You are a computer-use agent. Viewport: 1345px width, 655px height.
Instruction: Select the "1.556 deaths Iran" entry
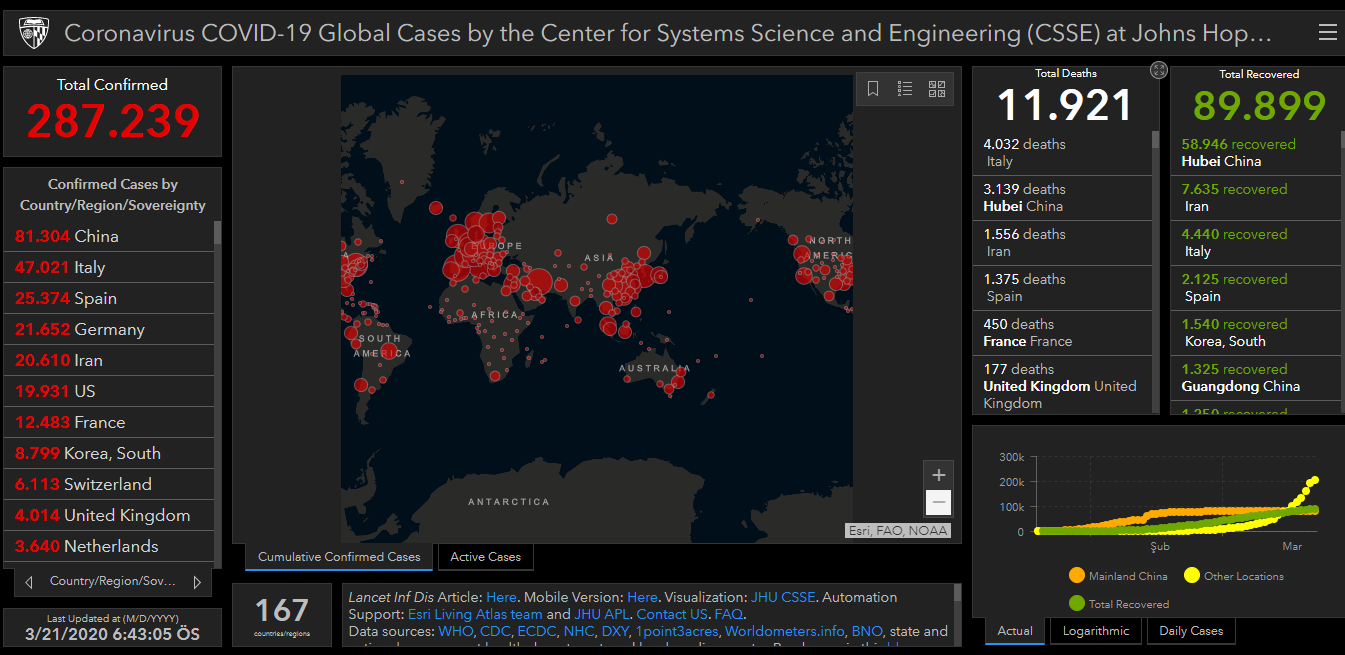(x=1062, y=243)
